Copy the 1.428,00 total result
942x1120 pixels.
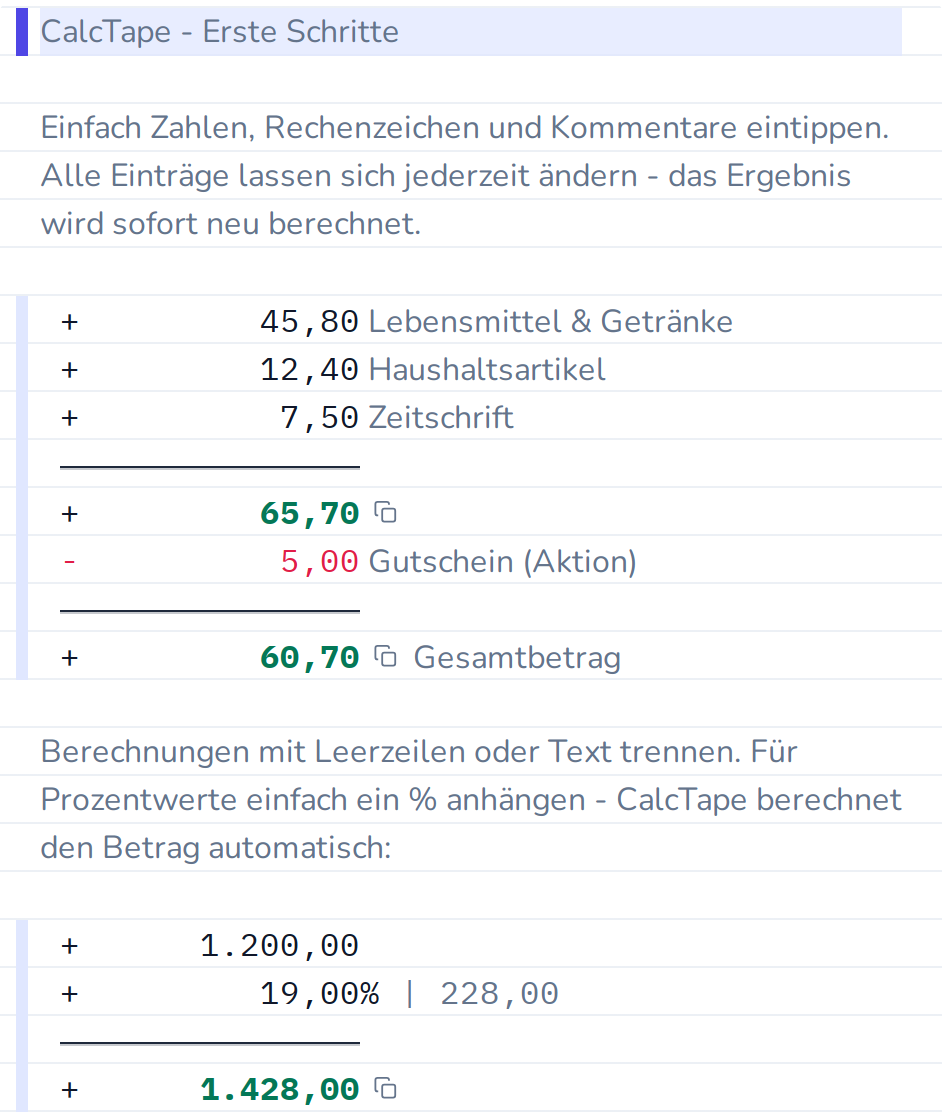[x=386, y=1088]
